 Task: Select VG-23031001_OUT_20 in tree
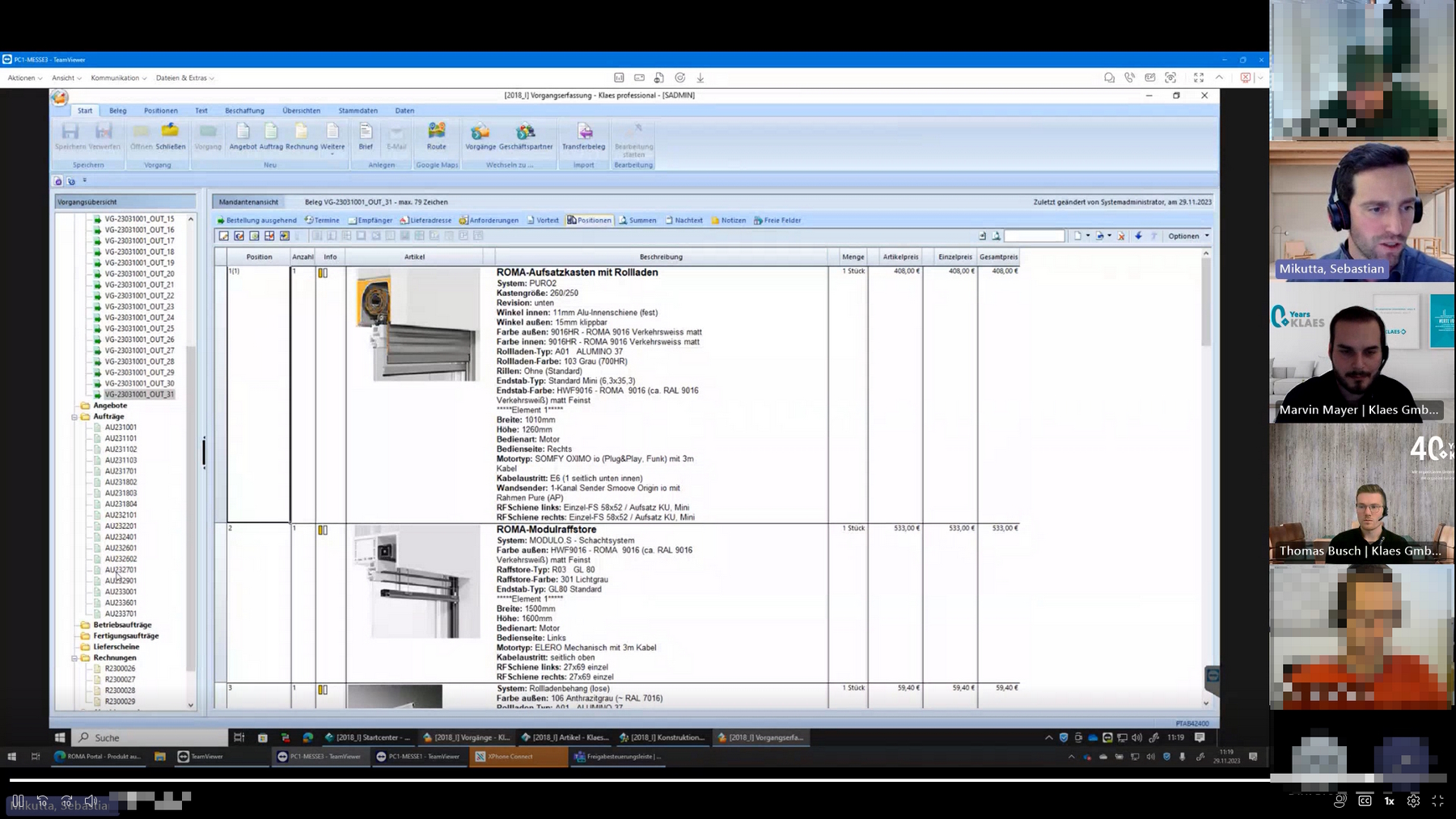click(139, 274)
